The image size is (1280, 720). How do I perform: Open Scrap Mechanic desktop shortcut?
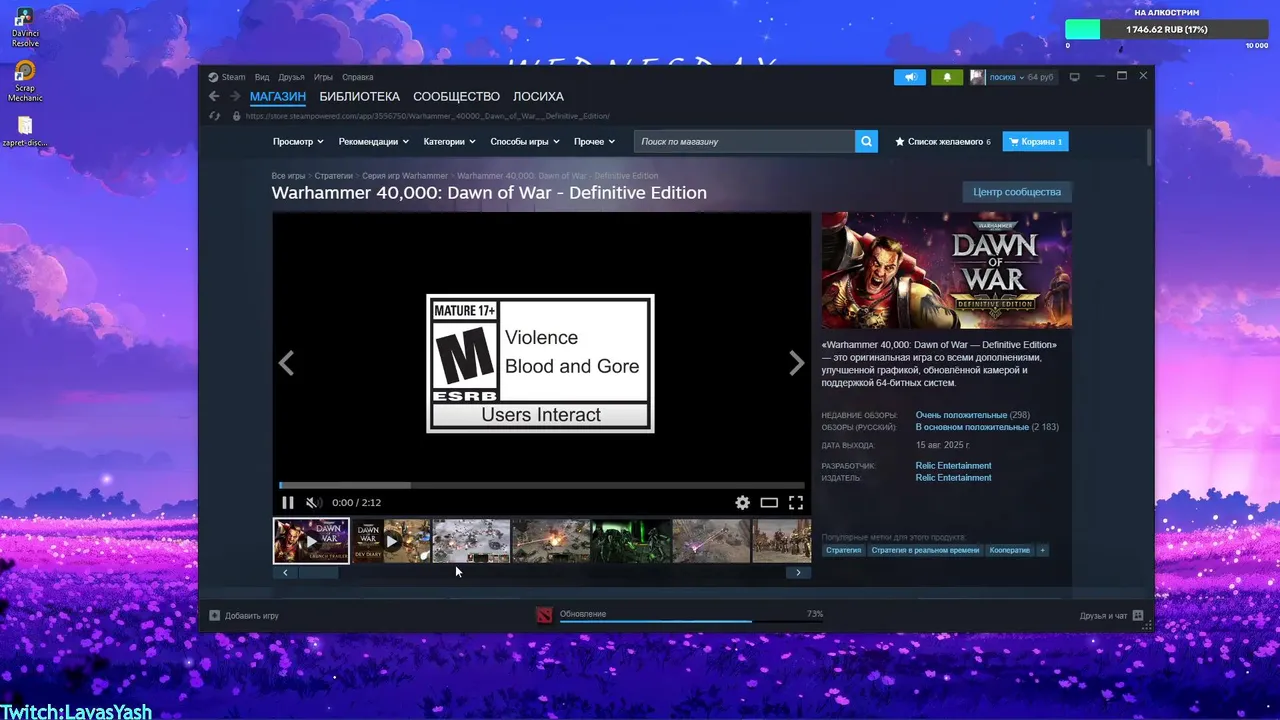[x=25, y=82]
